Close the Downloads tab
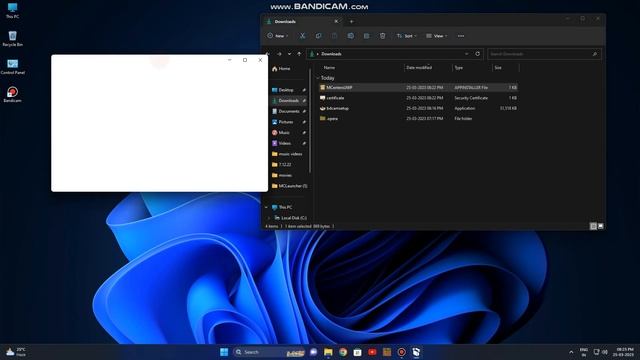 tap(336, 22)
